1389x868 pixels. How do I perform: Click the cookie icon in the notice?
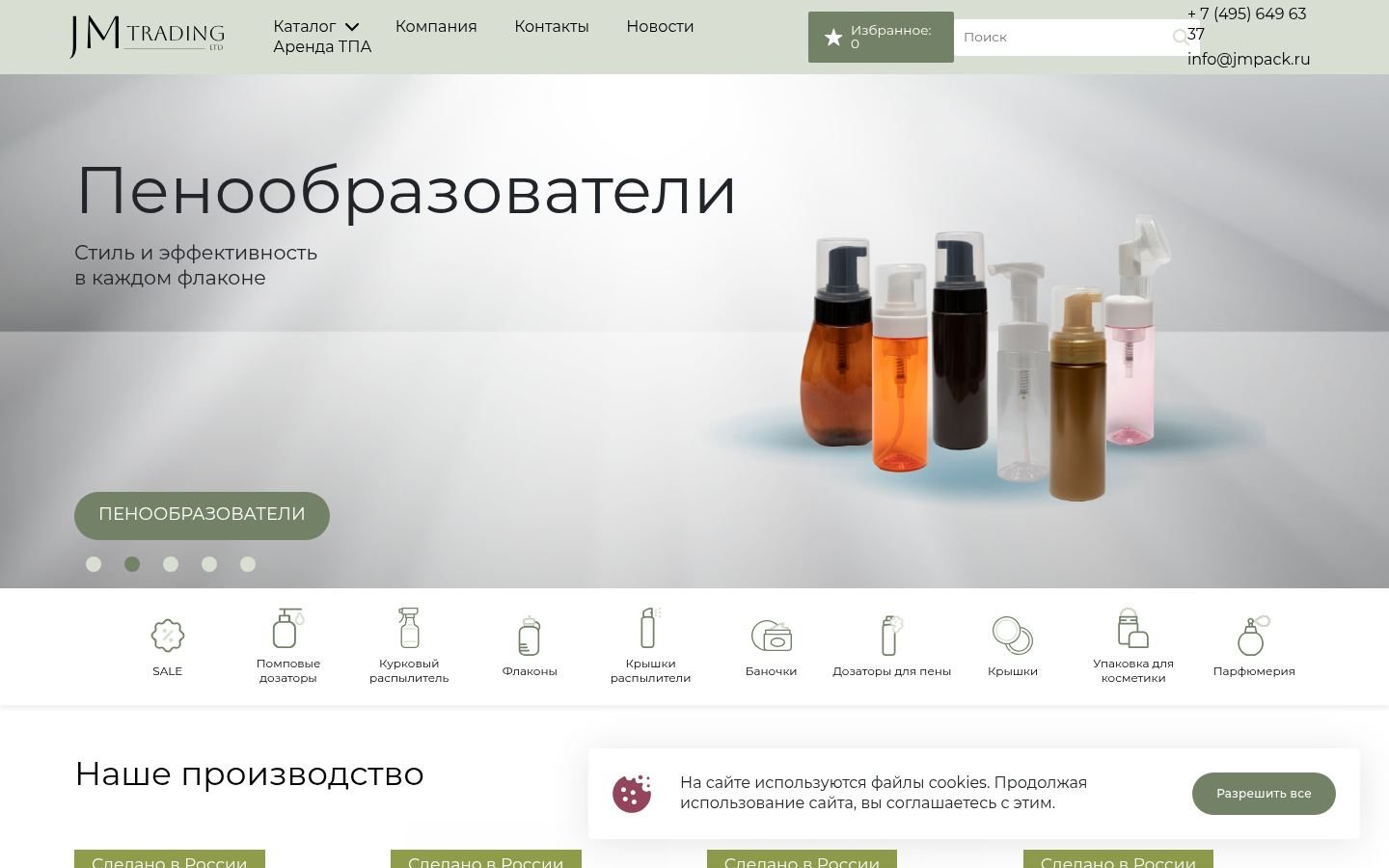[x=632, y=794]
